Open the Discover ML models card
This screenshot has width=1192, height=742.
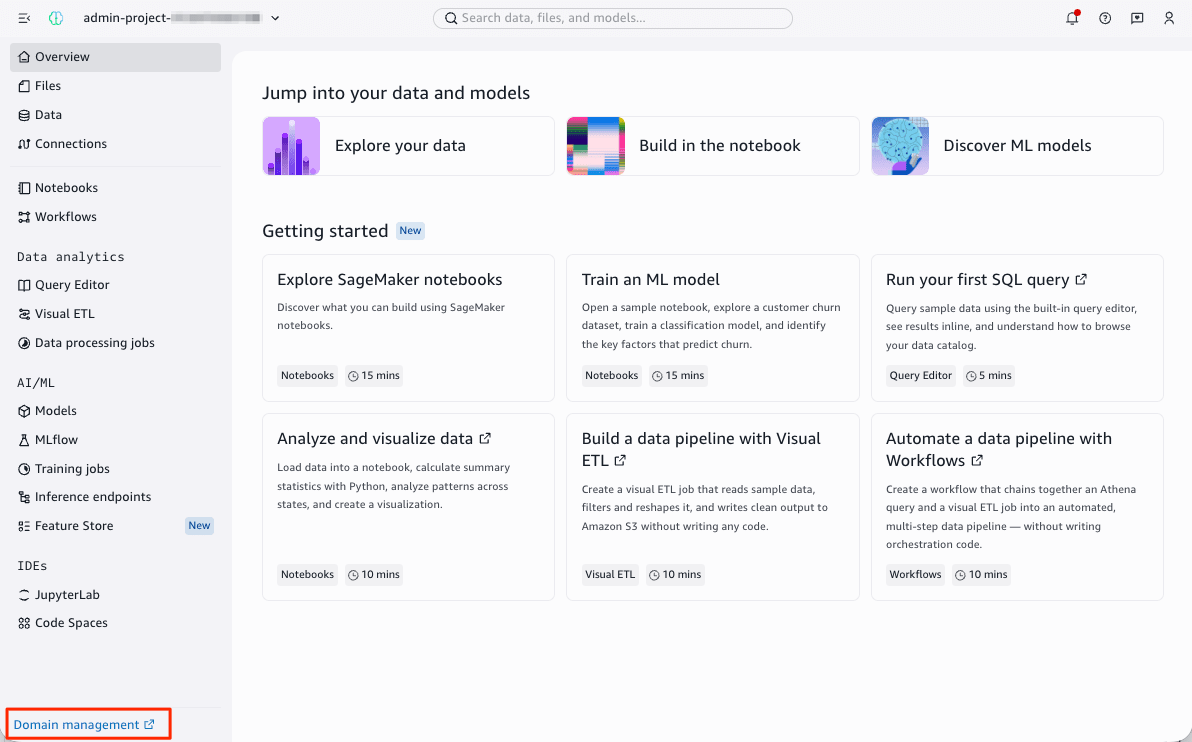(1017, 146)
